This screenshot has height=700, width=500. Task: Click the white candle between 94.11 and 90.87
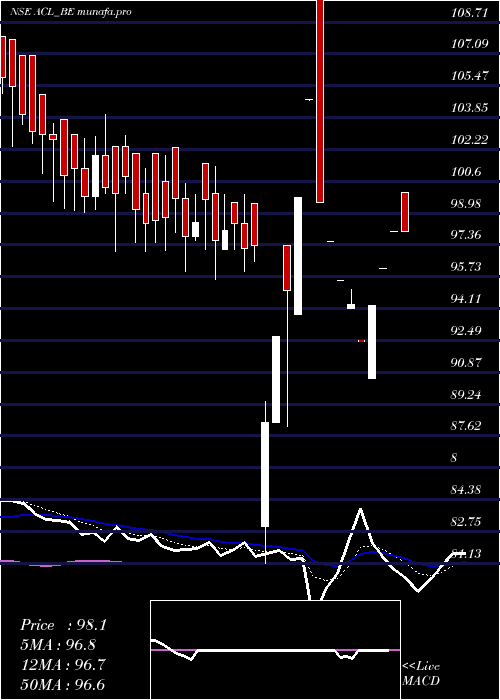(x=372, y=342)
